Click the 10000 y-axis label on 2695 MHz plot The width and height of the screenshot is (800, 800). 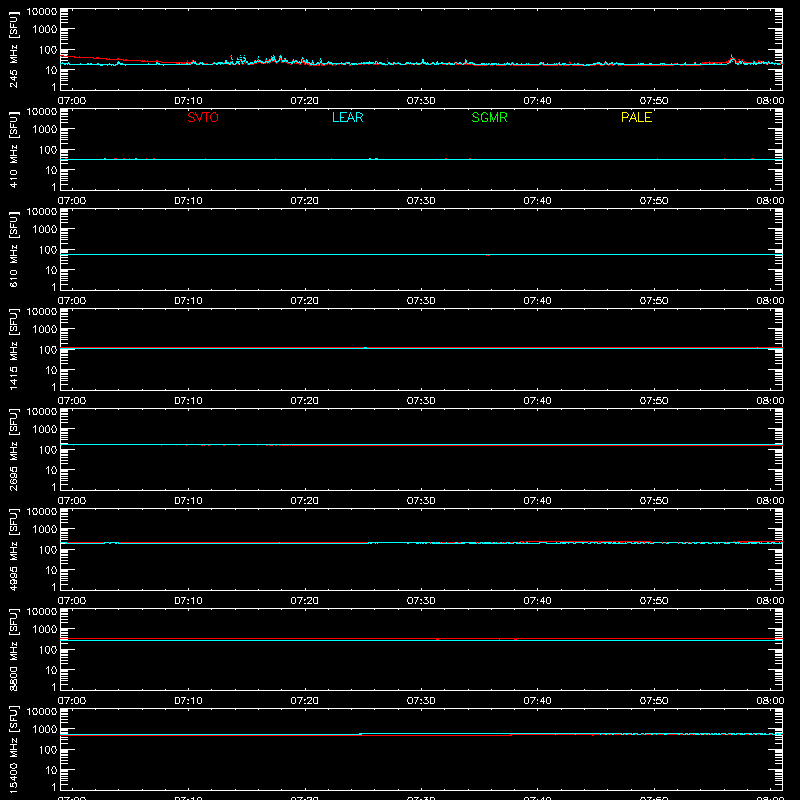[x=42, y=412]
